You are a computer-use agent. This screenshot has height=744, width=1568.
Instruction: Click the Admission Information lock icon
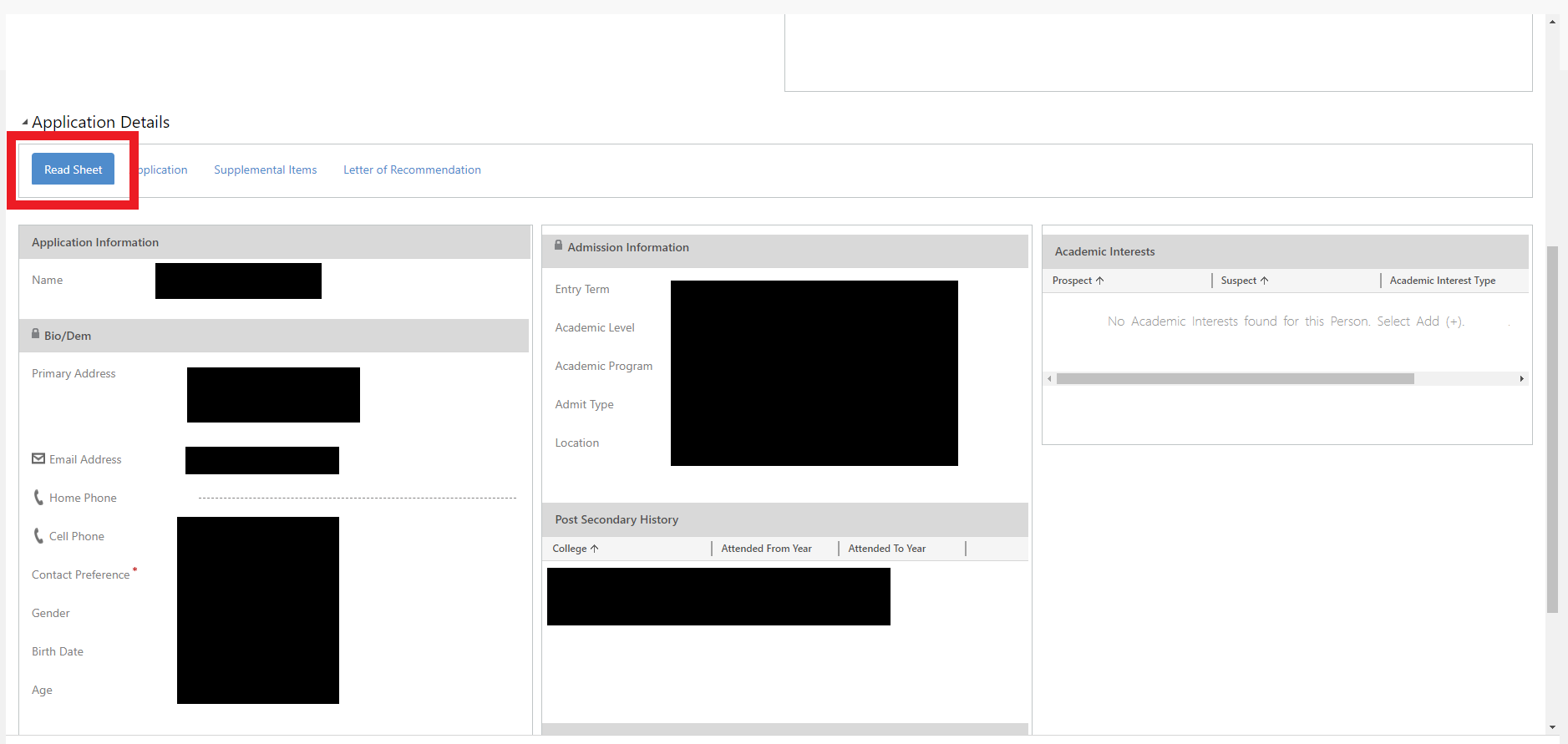(x=559, y=245)
